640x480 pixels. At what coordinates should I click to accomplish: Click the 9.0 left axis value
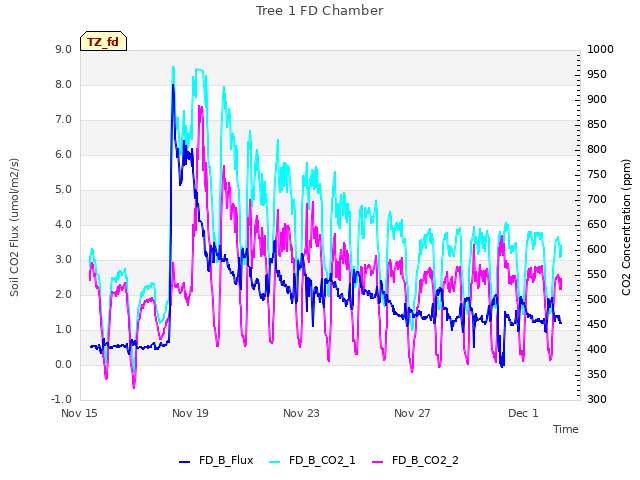pyautogui.click(x=63, y=49)
